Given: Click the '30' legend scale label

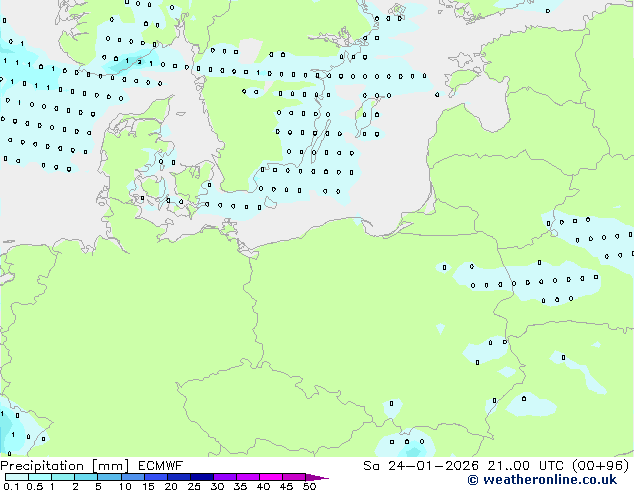Looking at the screenshot, I should (x=217, y=486).
